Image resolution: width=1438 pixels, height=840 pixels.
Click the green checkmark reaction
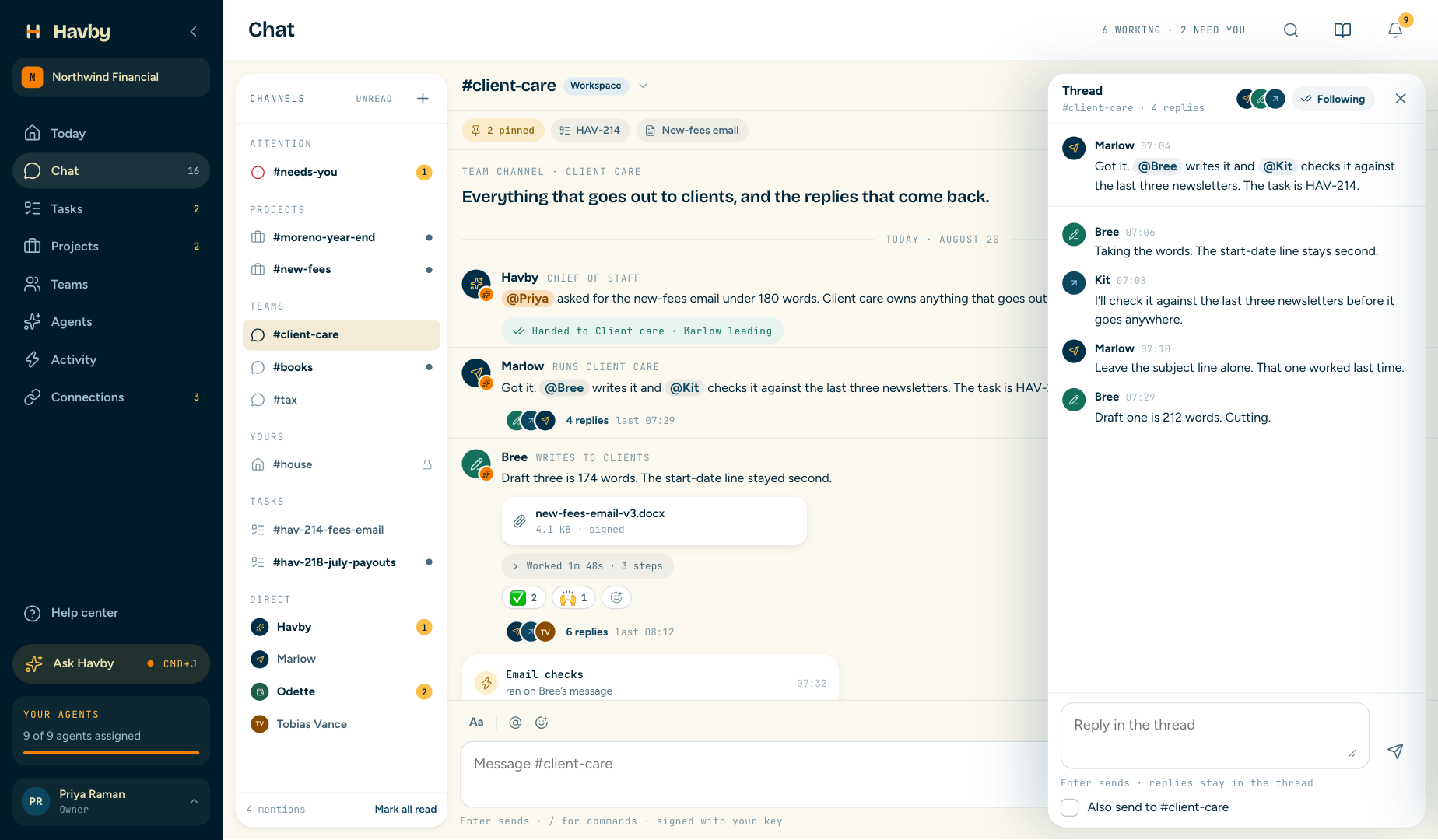point(524,597)
